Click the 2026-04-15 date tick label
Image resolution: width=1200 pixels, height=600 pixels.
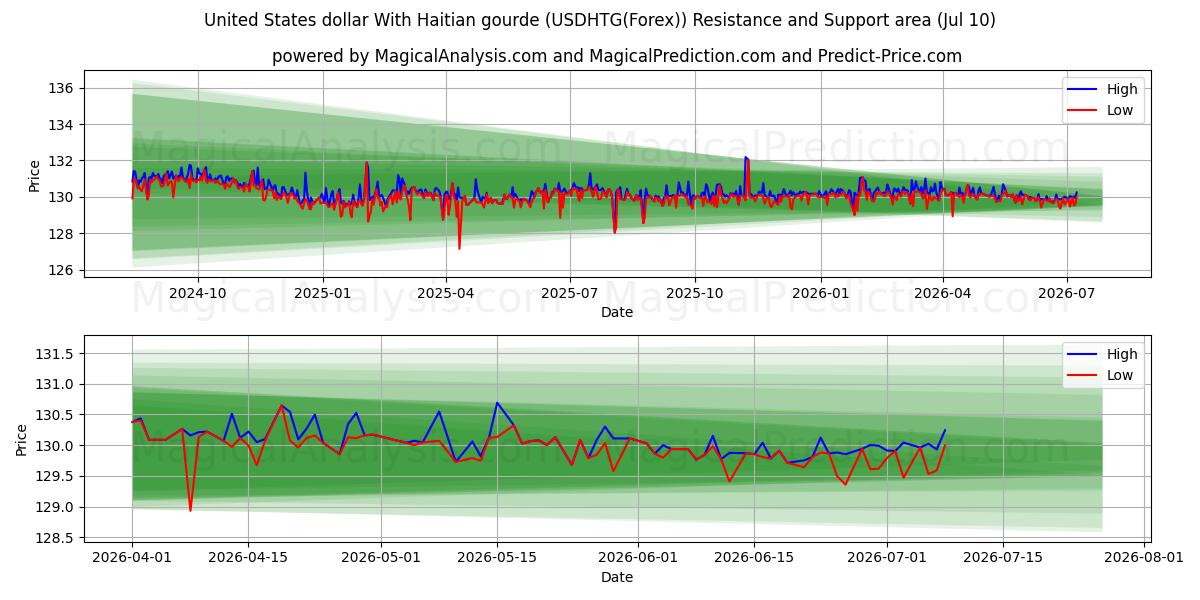pos(247,558)
